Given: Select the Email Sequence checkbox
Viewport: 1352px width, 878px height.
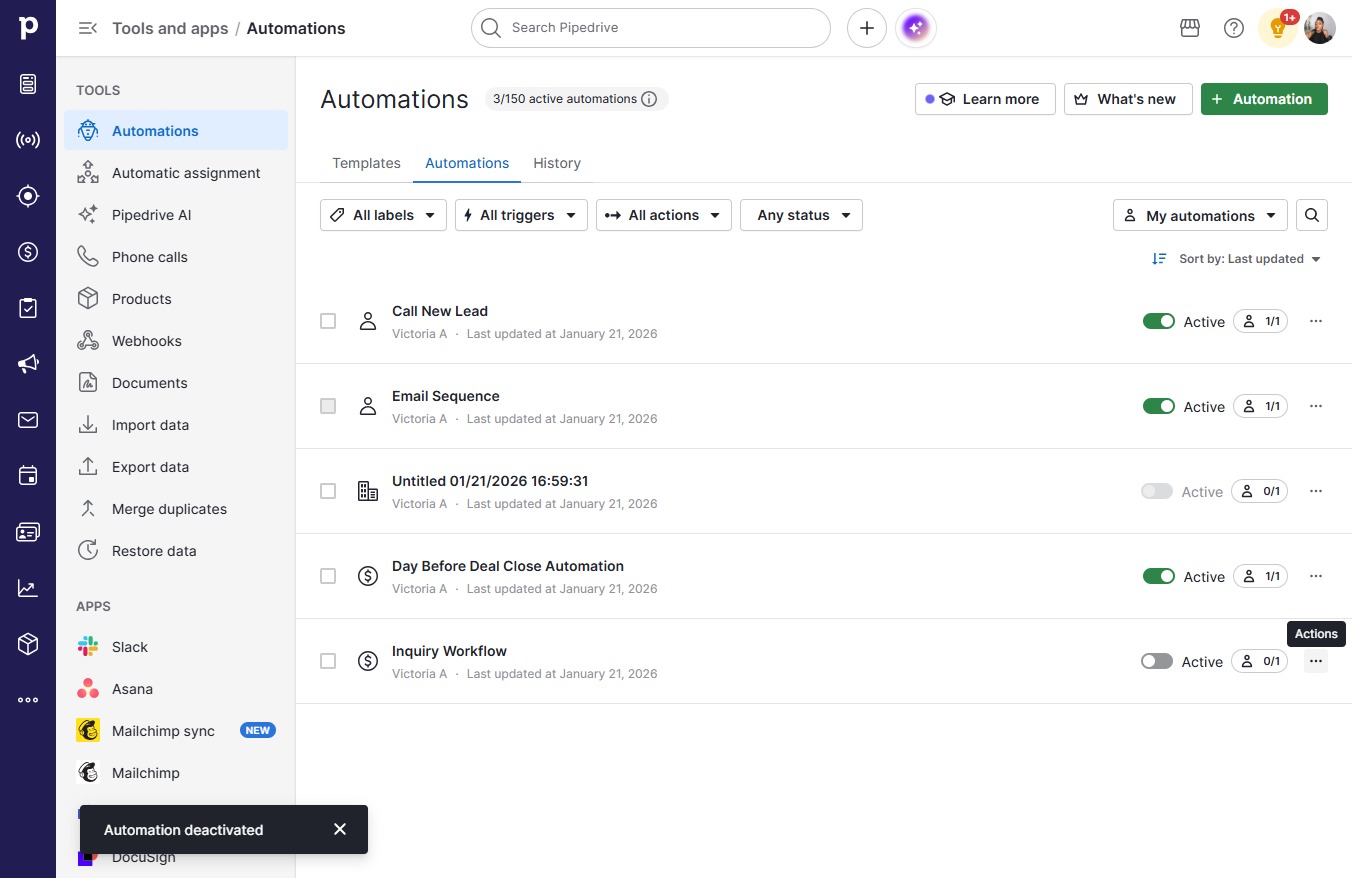Looking at the screenshot, I should click(x=328, y=406).
